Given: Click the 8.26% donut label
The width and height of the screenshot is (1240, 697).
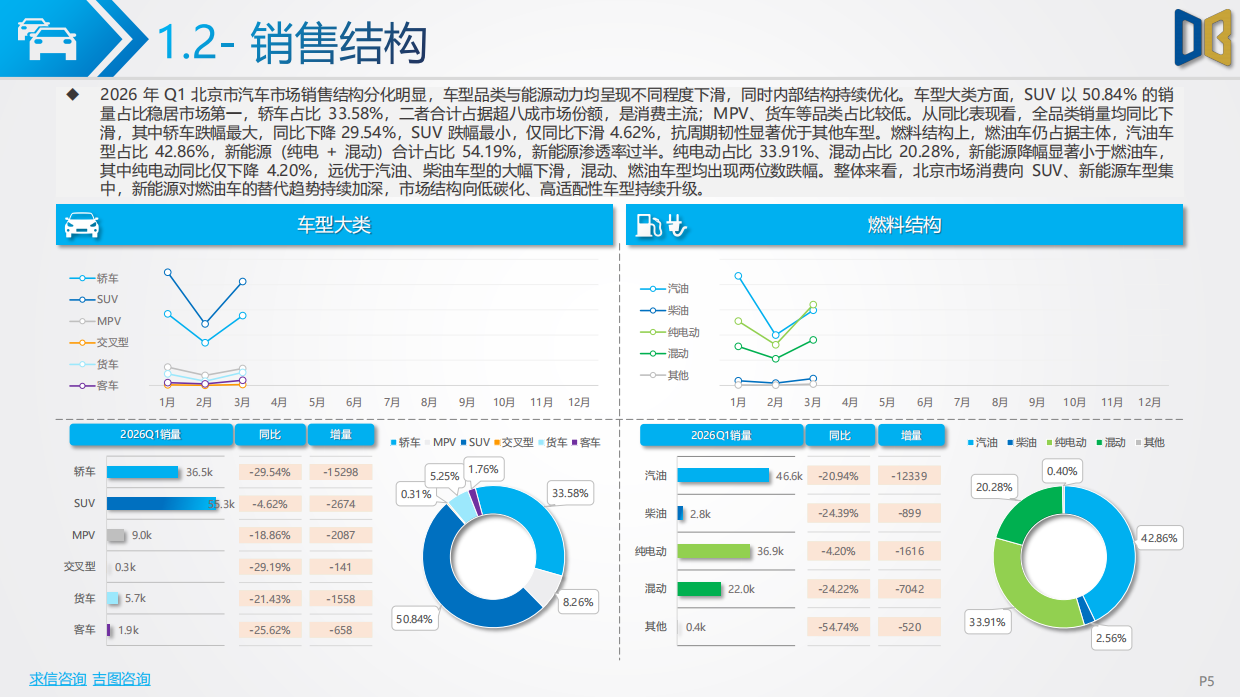Looking at the screenshot, I should [577, 602].
